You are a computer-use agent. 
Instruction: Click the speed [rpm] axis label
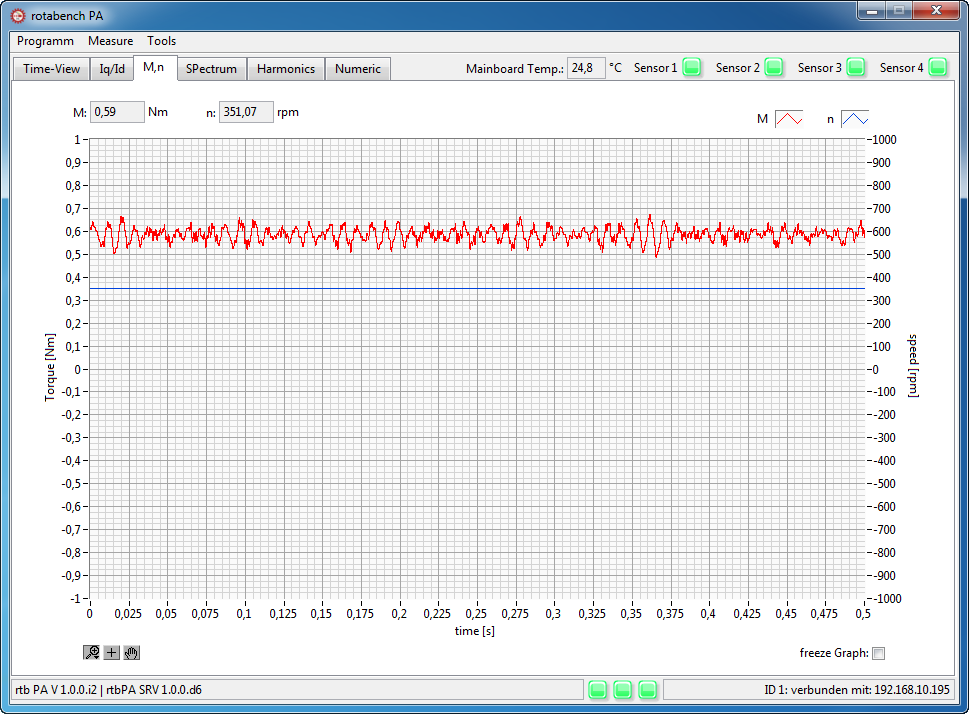click(913, 365)
